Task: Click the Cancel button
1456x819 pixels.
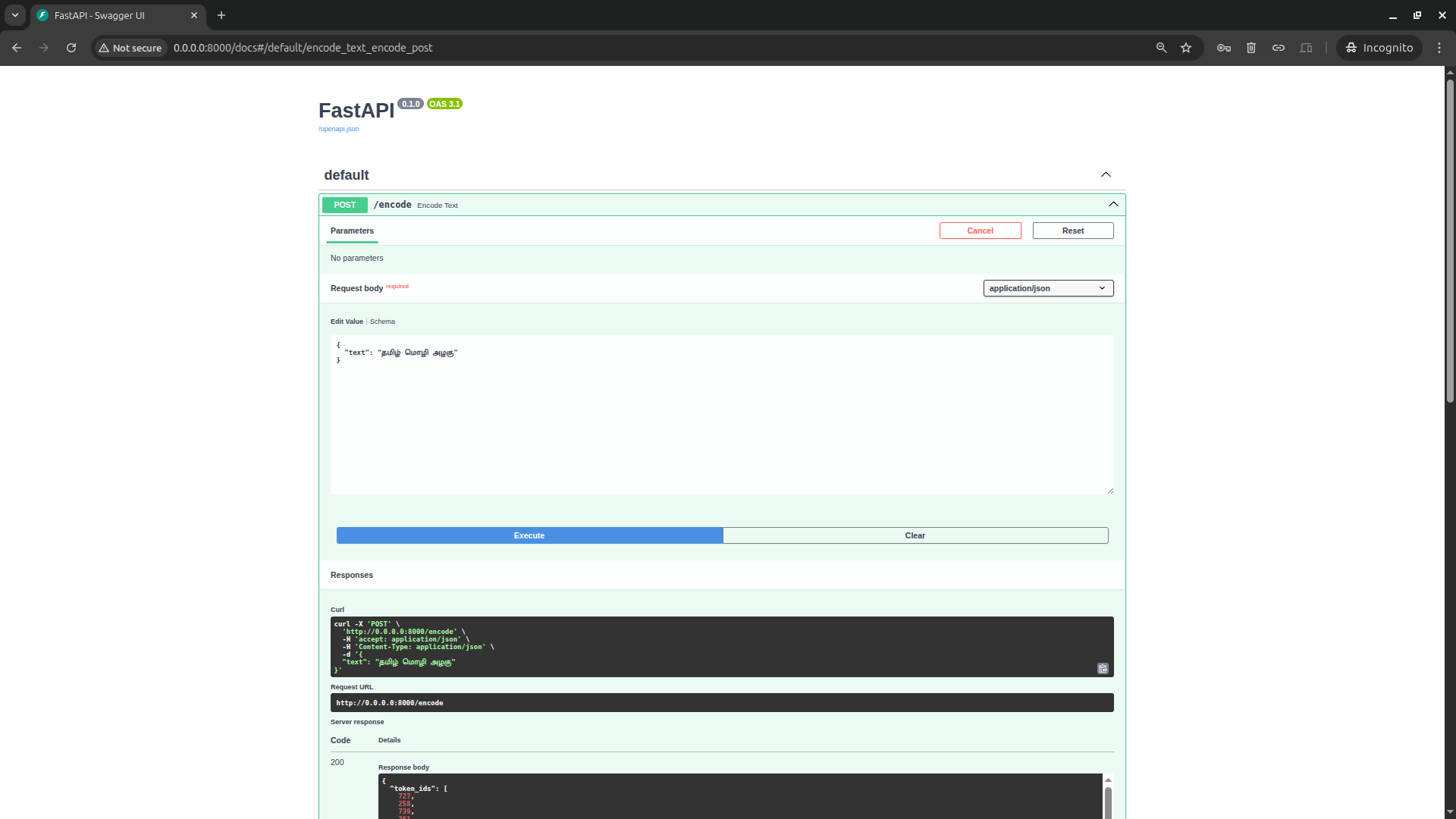Action: [981, 231]
